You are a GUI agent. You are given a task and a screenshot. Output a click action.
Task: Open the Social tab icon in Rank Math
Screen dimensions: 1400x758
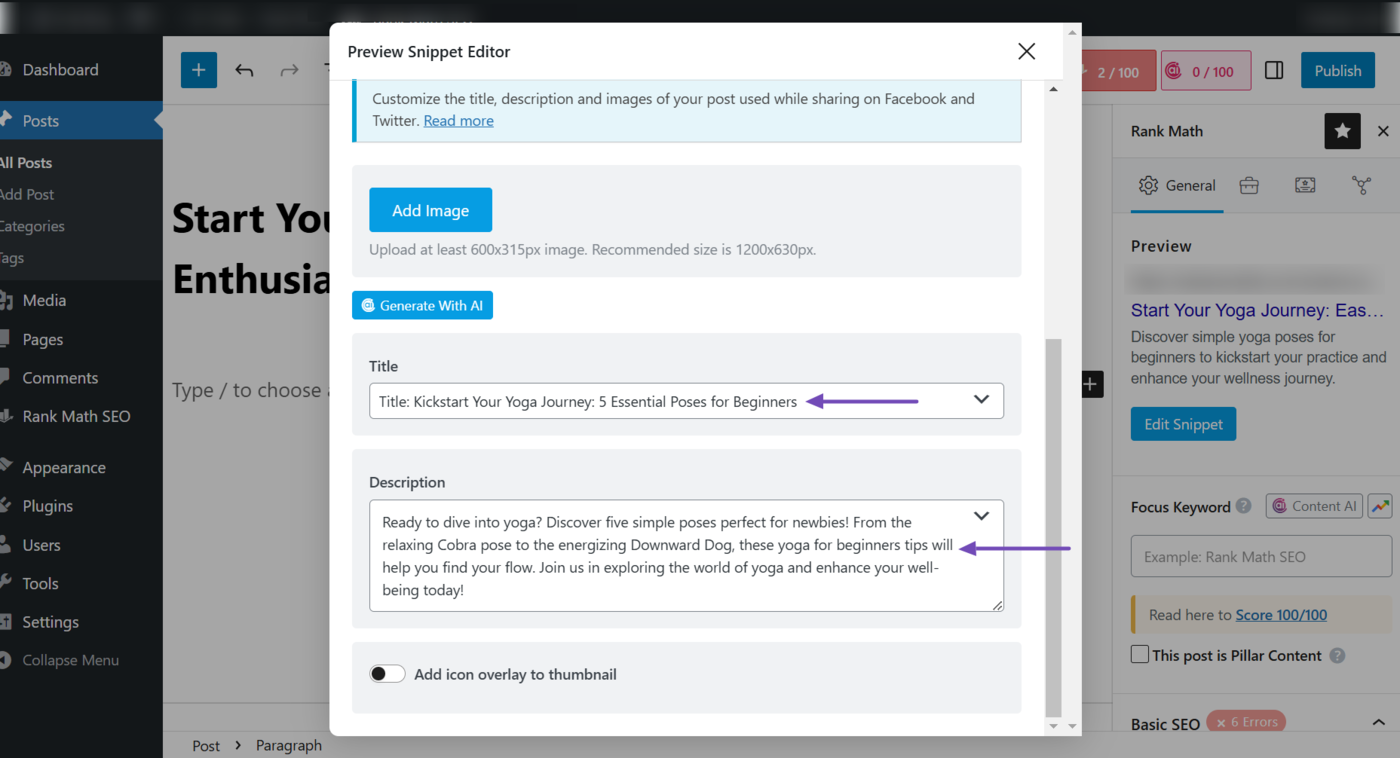coord(1361,185)
